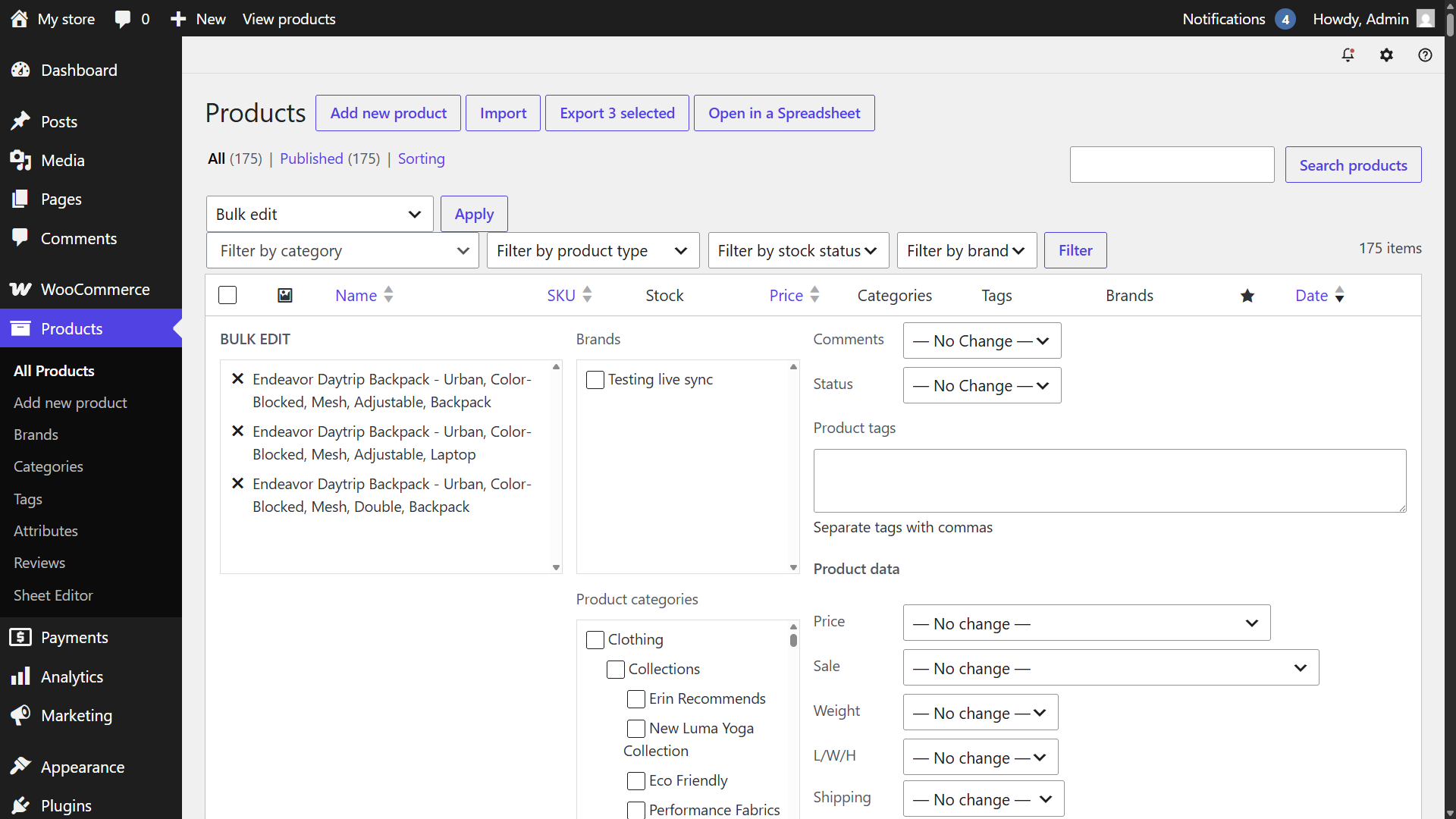Click the Media icon in sidebar
1456x819 pixels.
[20, 160]
